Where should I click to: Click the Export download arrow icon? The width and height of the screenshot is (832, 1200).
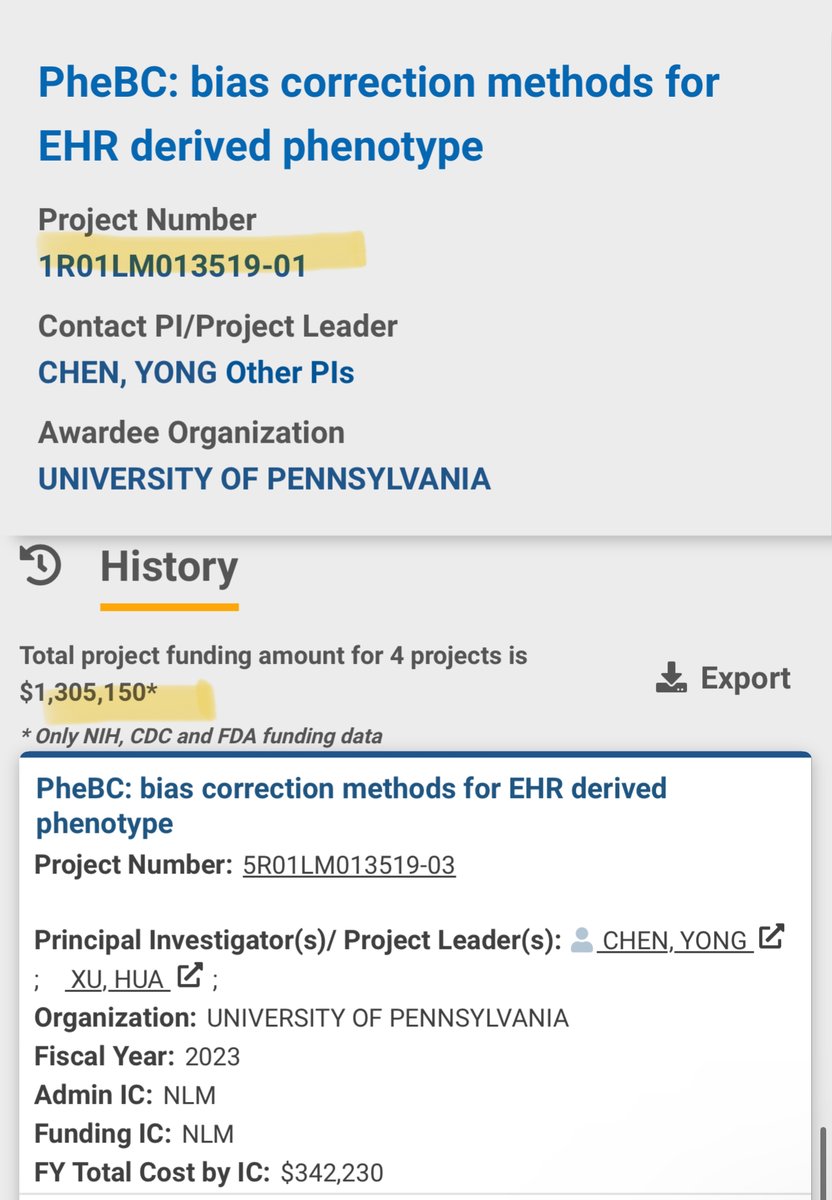pos(670,679)
